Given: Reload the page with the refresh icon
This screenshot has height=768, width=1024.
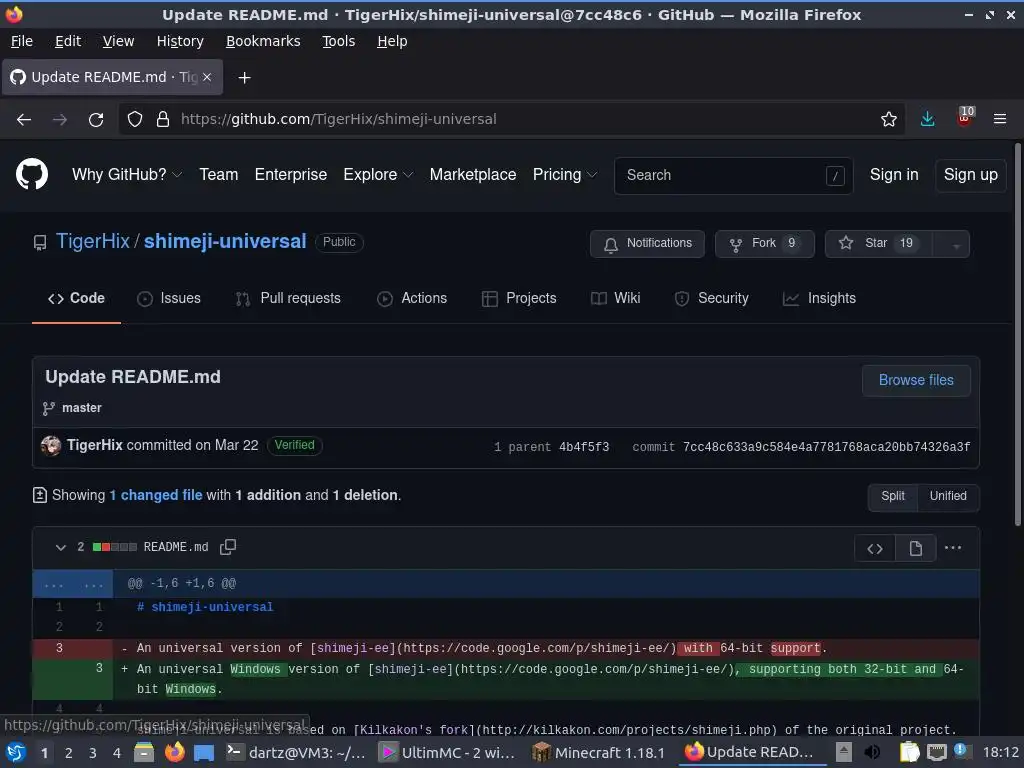Looking at the screenshot, I should click(96, 120).
